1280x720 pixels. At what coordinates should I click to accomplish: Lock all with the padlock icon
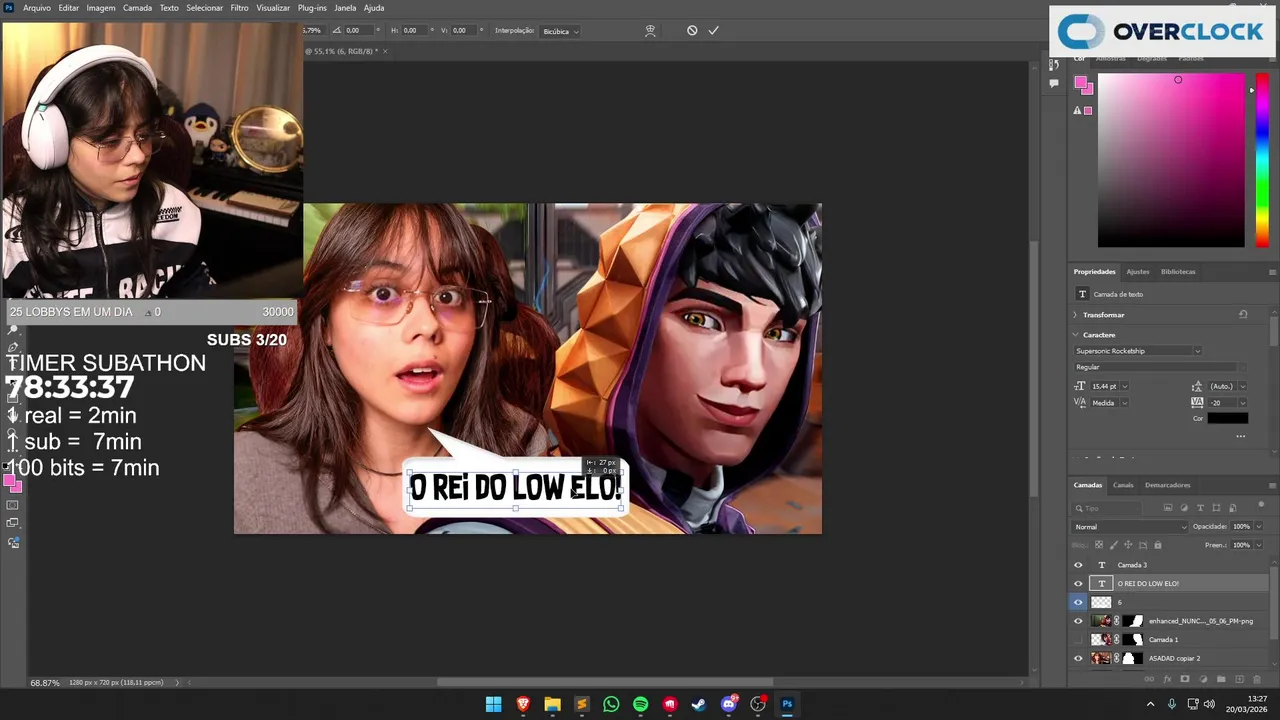(x=1158, y=545)
